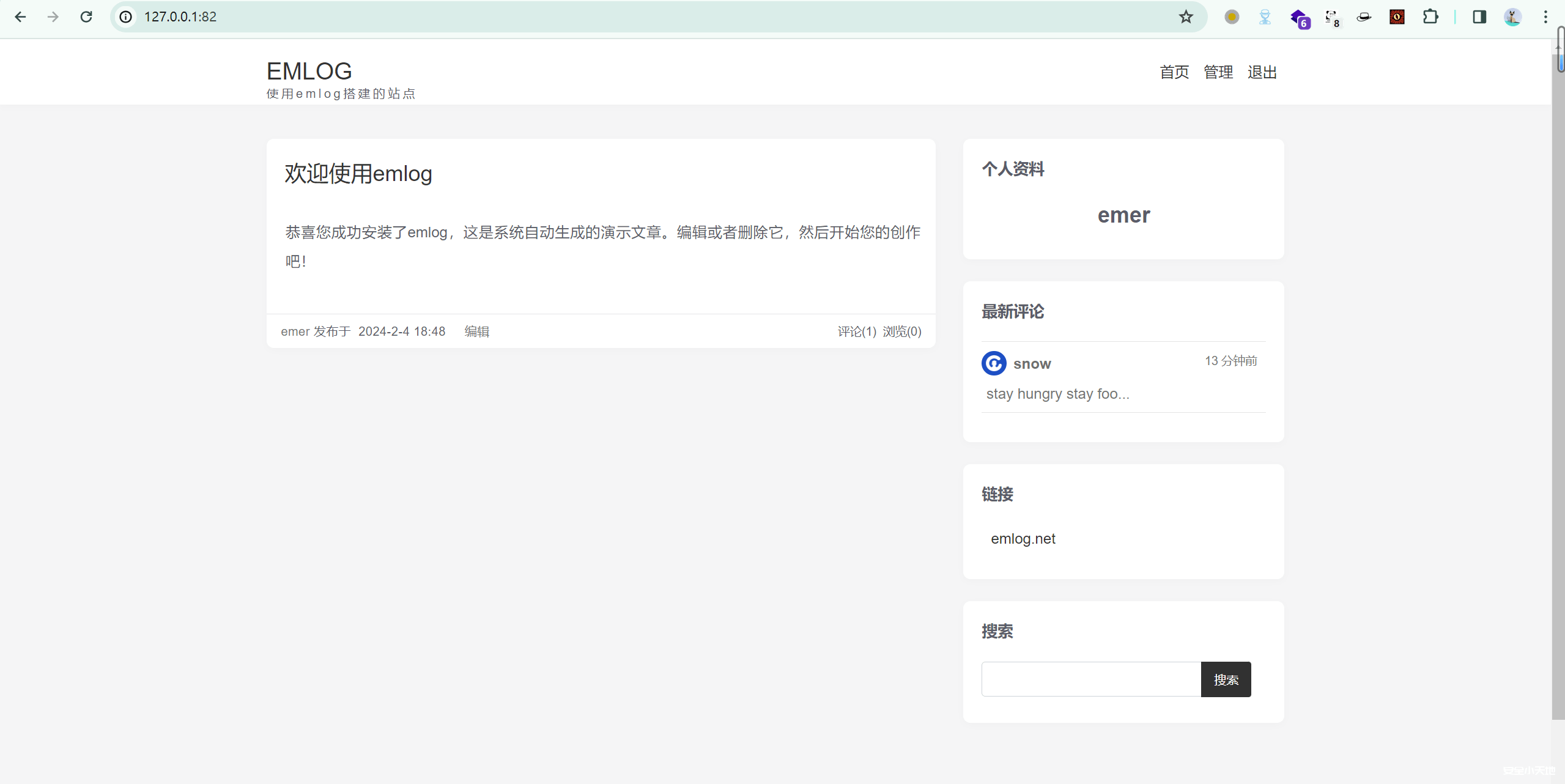This screenshot has width=1565, height=784.
Task: Select 首页 in the site navigation
Action: 1174,72
